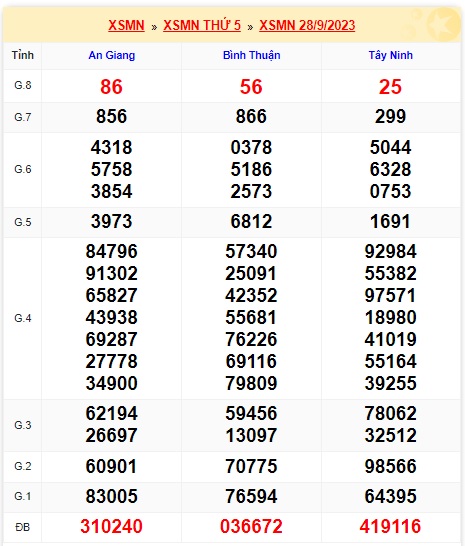Open the XSMN breadcrumb link
The image size is (465, 546).
pos(126,25)
